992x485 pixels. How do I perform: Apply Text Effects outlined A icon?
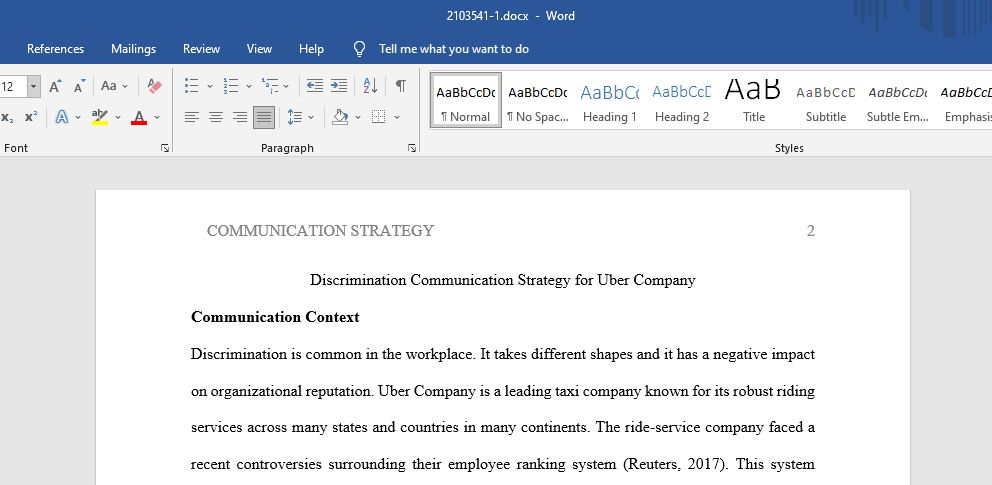[x=61, y=117]
